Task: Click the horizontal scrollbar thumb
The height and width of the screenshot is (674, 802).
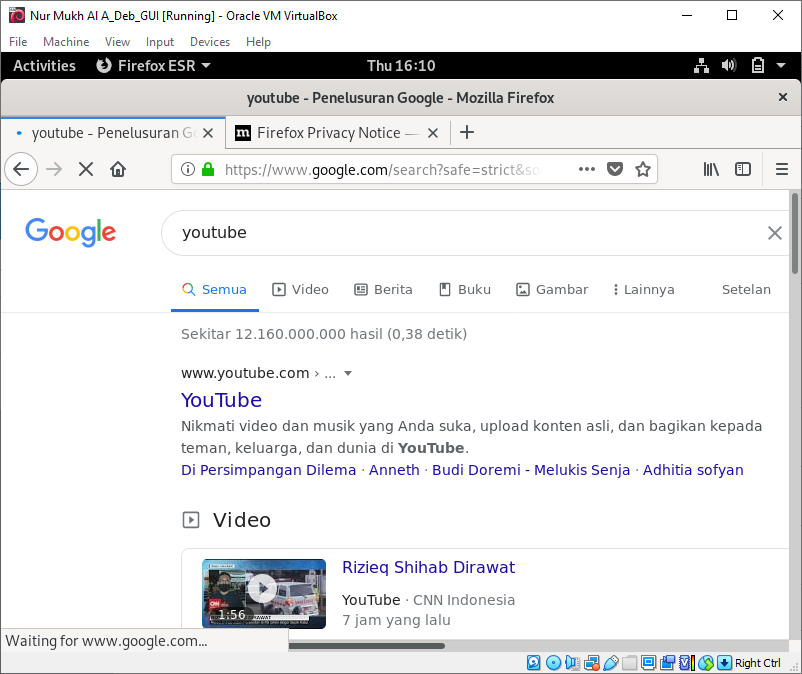Action: (367, 646)
